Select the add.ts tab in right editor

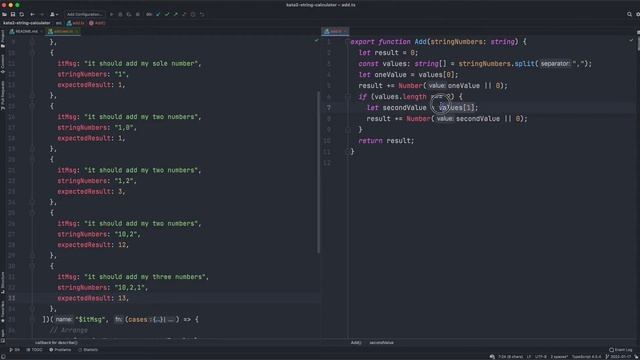(335, 31)
